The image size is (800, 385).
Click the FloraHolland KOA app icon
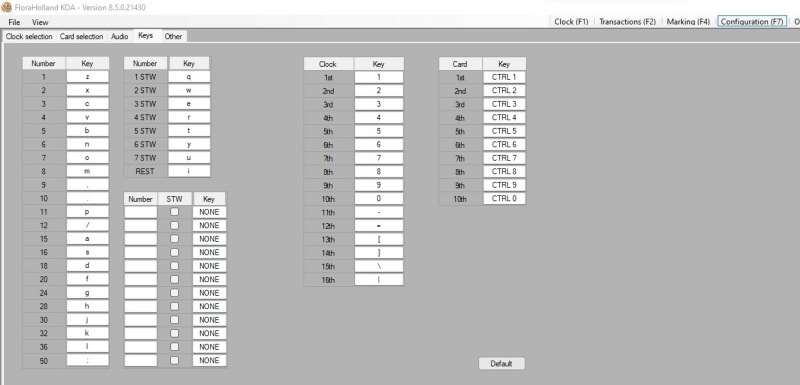pos(7,7)
